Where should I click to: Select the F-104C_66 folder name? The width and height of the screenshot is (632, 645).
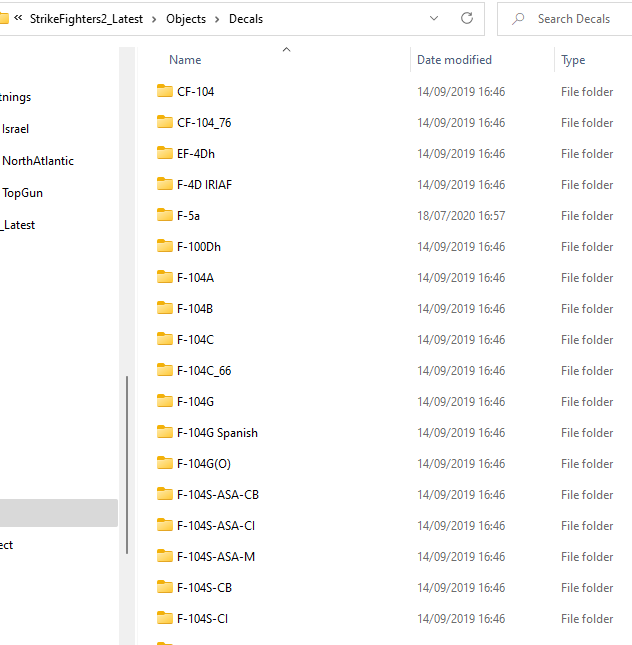point(204,371)
